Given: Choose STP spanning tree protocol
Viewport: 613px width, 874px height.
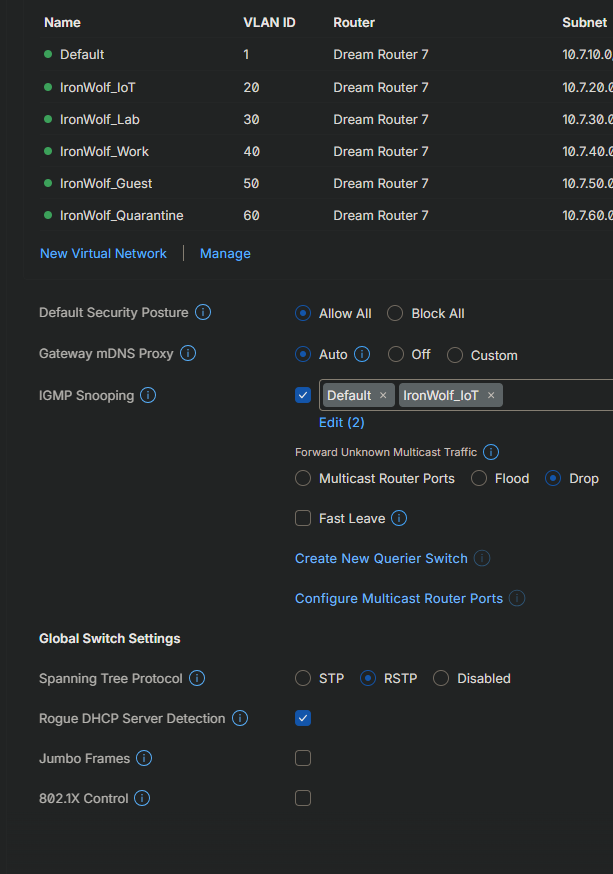Looking at the screenshot, I should (303, 678).
